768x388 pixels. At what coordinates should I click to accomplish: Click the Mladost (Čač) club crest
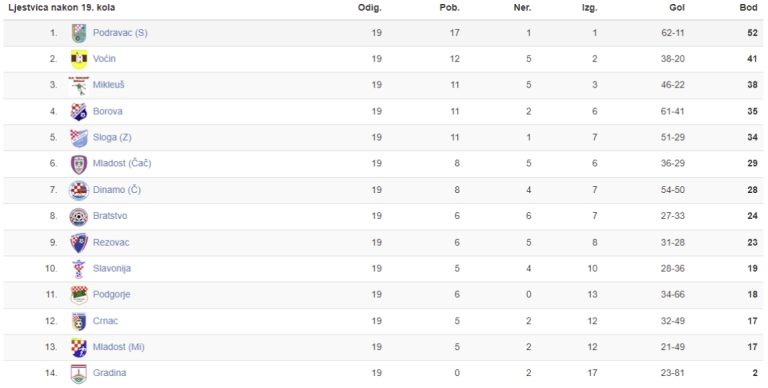[x=79, y=164]
